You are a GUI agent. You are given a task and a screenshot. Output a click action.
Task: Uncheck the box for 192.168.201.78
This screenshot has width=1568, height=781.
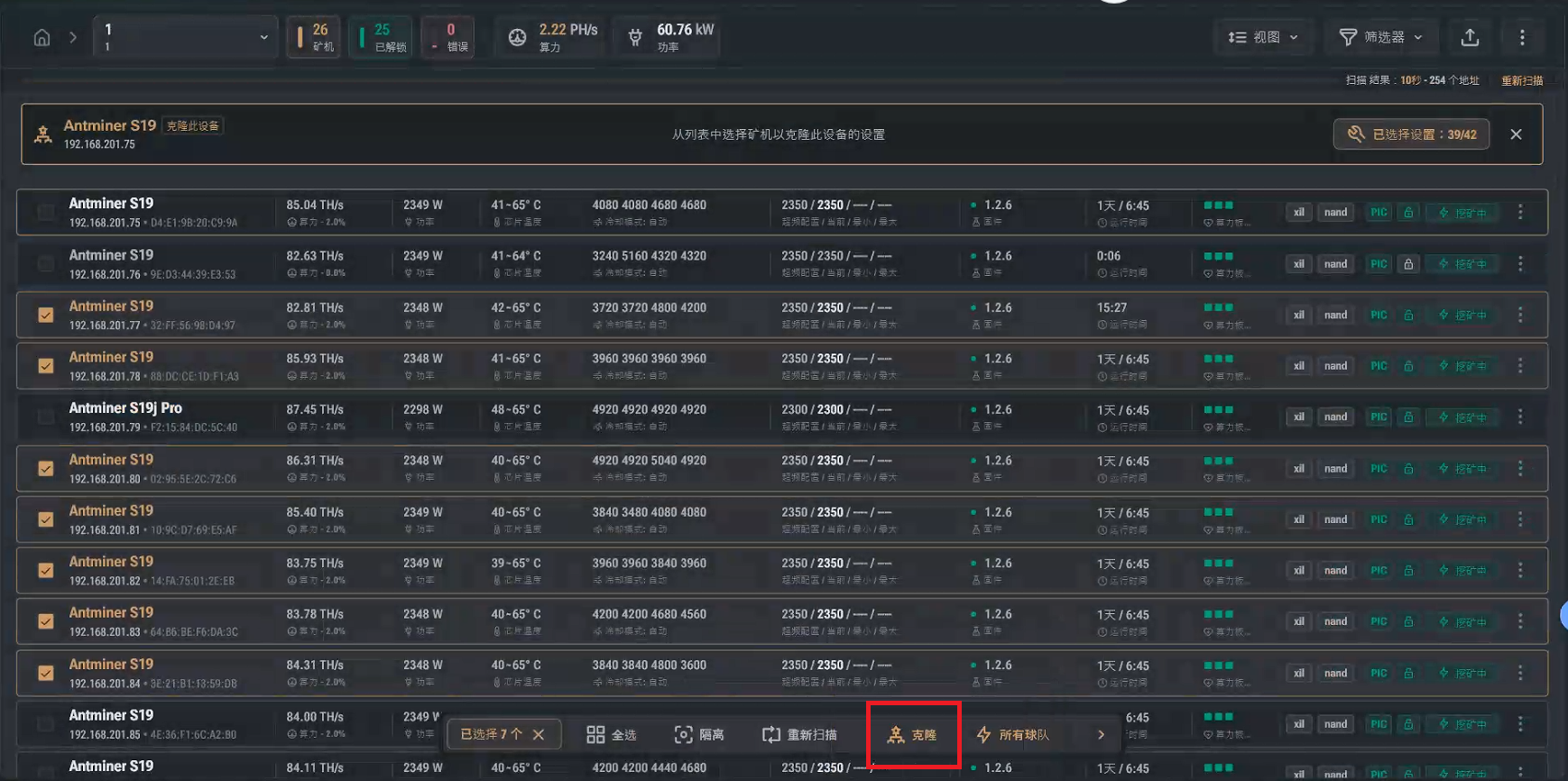46,366
